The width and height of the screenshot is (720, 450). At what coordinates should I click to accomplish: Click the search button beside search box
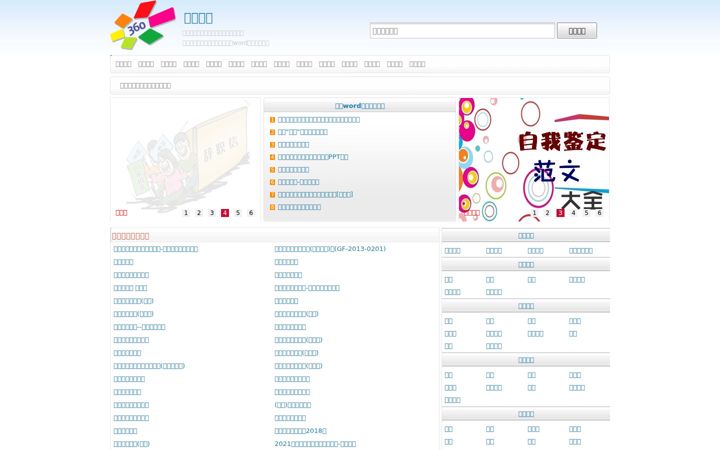tap(577, 31)
